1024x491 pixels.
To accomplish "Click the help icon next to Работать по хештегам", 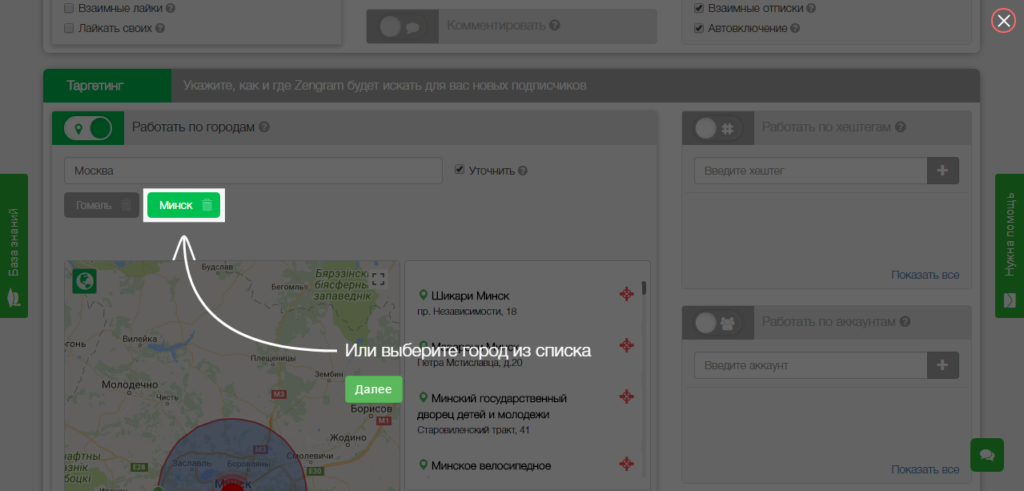I will pos(901,127).
